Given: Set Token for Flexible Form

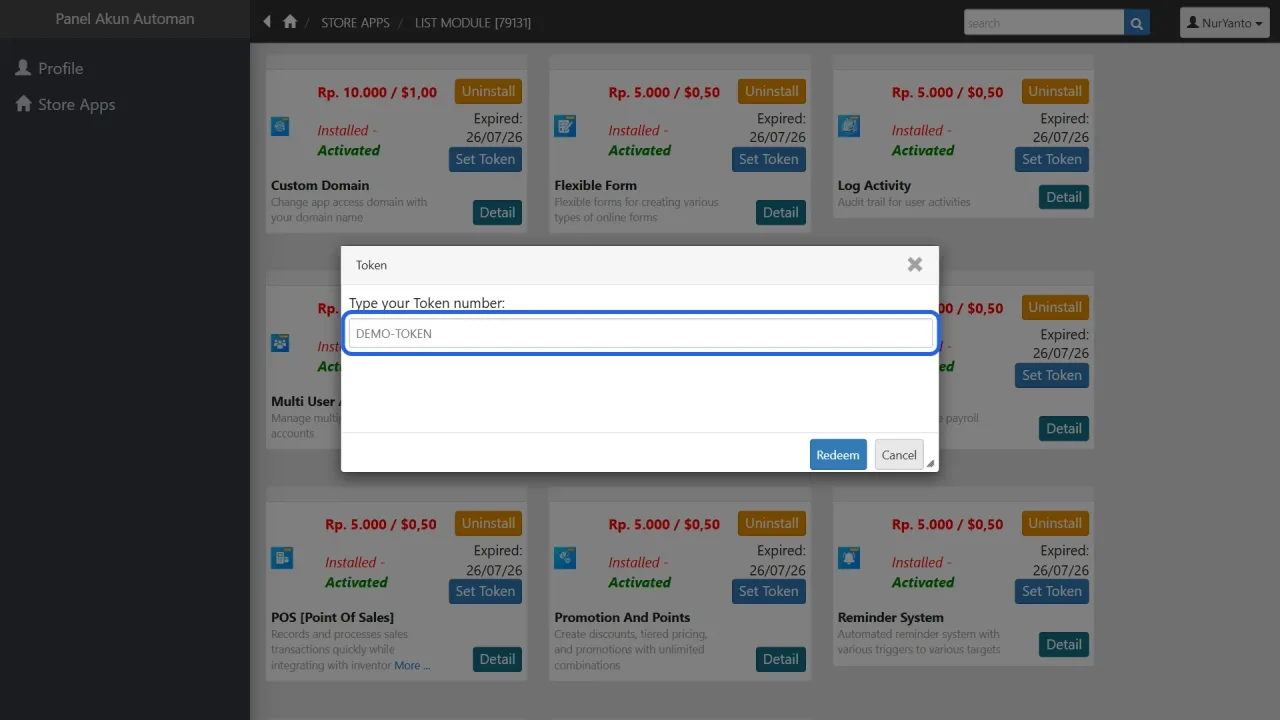Looking at the screenshot, I should point(769,159).
